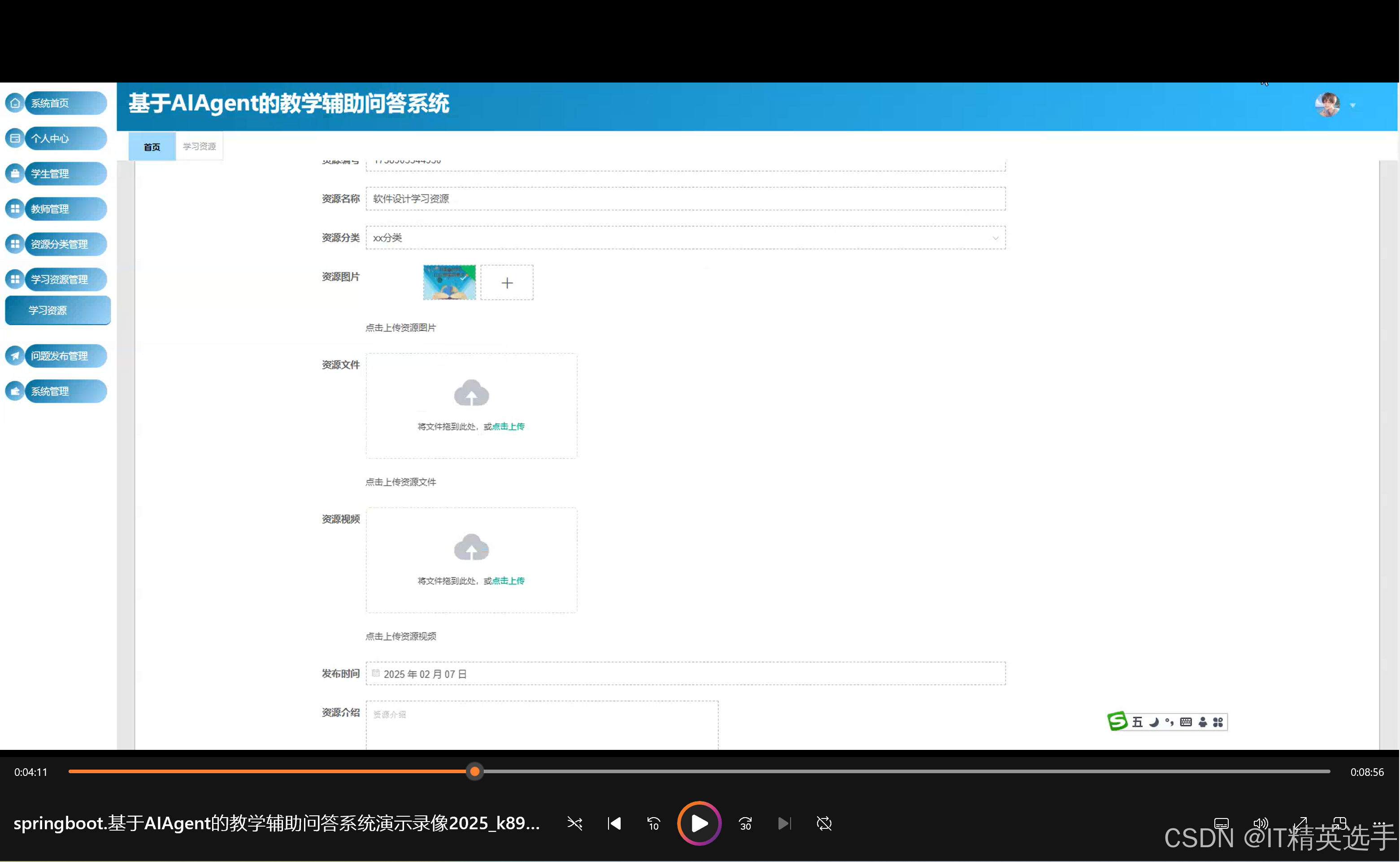1400x862 pixels.
Task: Click the punctuation icon on the IME bar
Action: [1170, 723]
